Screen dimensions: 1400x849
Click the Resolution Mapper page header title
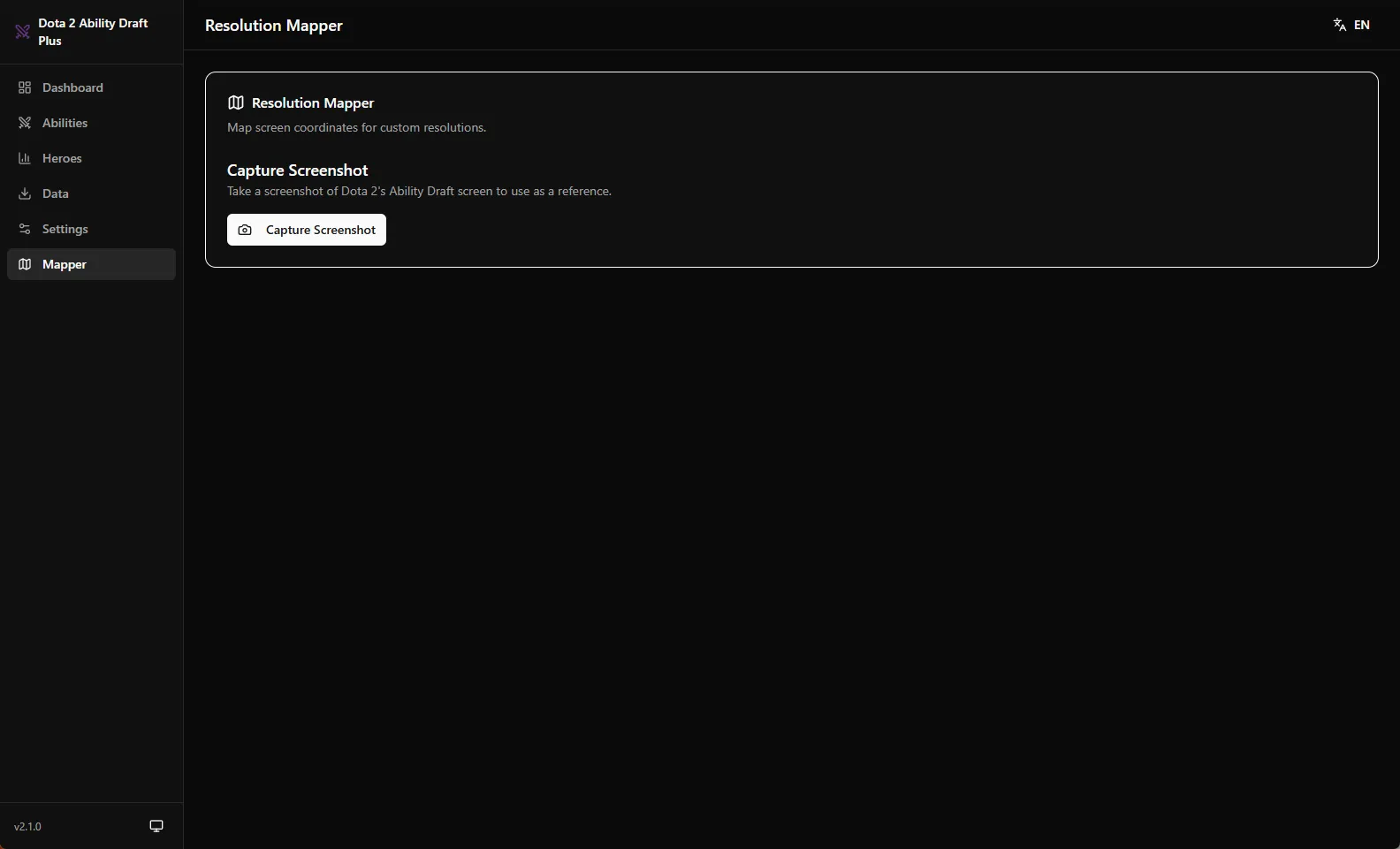pos(274,26)
